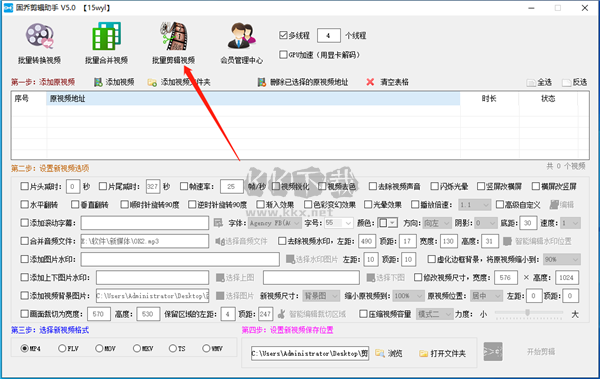Enable the 竖屏改横屏 checkbox

pos(481,186)
